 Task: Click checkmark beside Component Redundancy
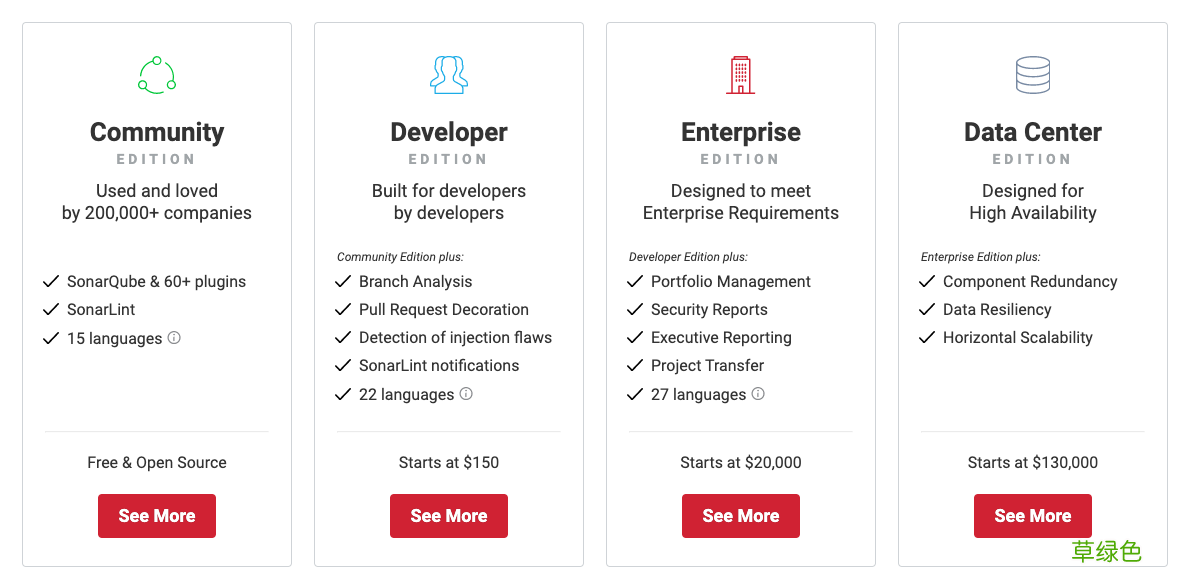[x=926, y=282]
